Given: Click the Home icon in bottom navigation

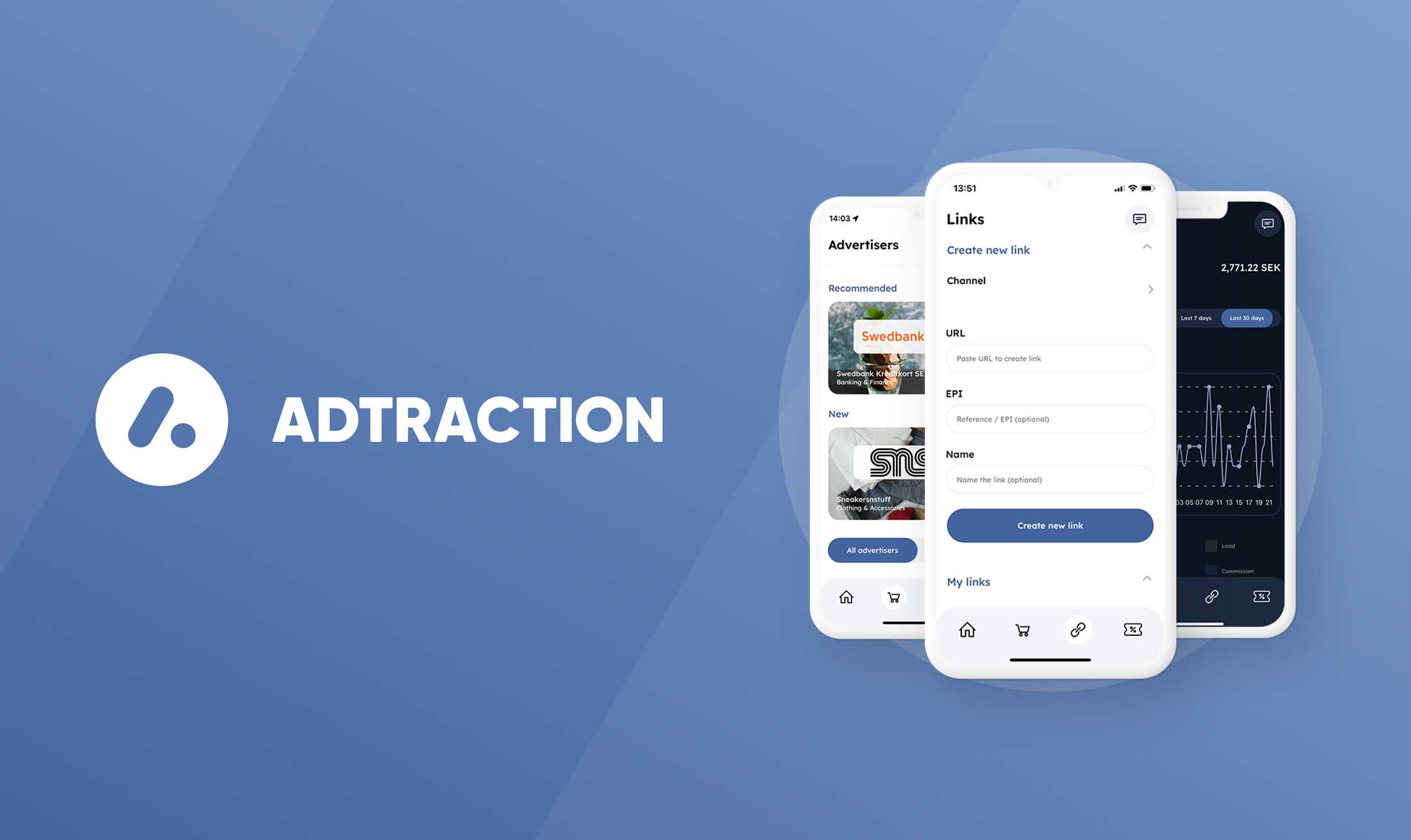Looking at the screenshot, I should click(x=966, y=630).
